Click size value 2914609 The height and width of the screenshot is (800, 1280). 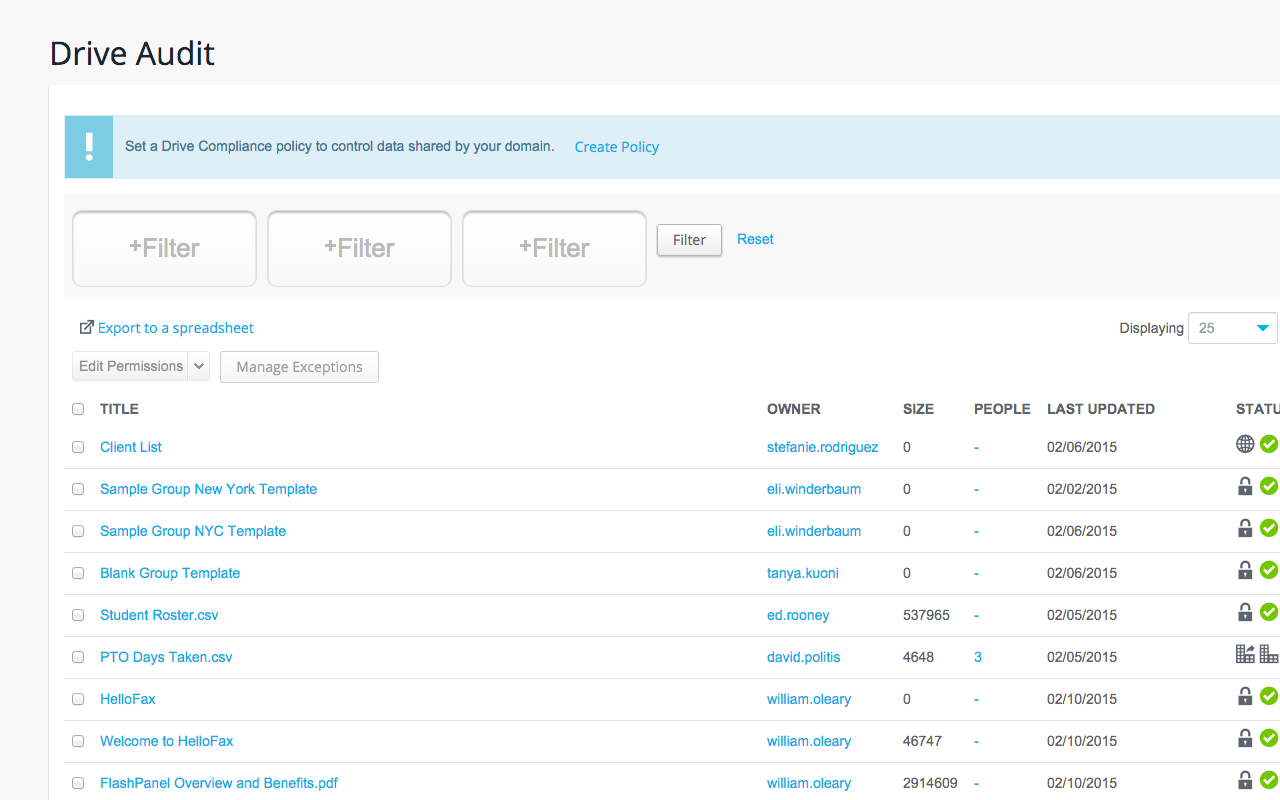[930, 783]
